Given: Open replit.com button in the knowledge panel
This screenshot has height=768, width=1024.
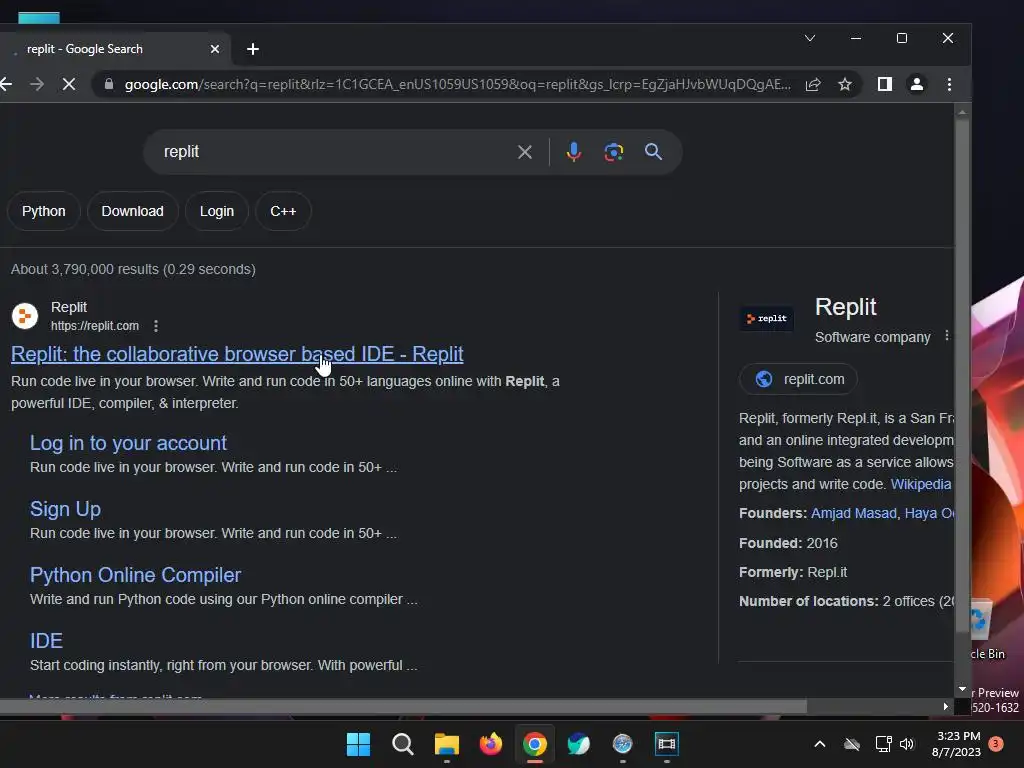Looking at the screenshot, I should click(x=799, y=379).
